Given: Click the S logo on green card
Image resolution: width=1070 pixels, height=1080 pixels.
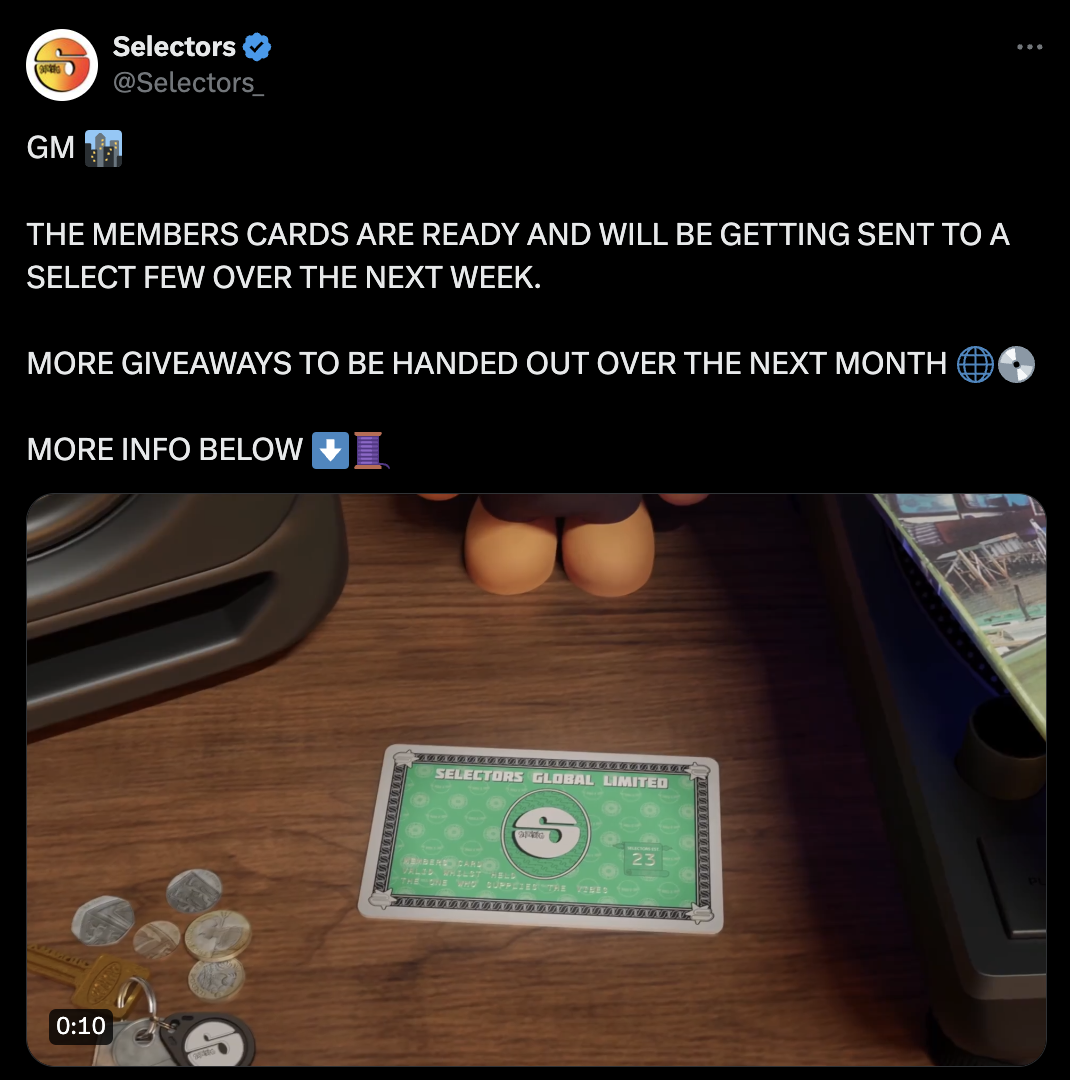Looking at the screenshot, I should pos(546,833).
